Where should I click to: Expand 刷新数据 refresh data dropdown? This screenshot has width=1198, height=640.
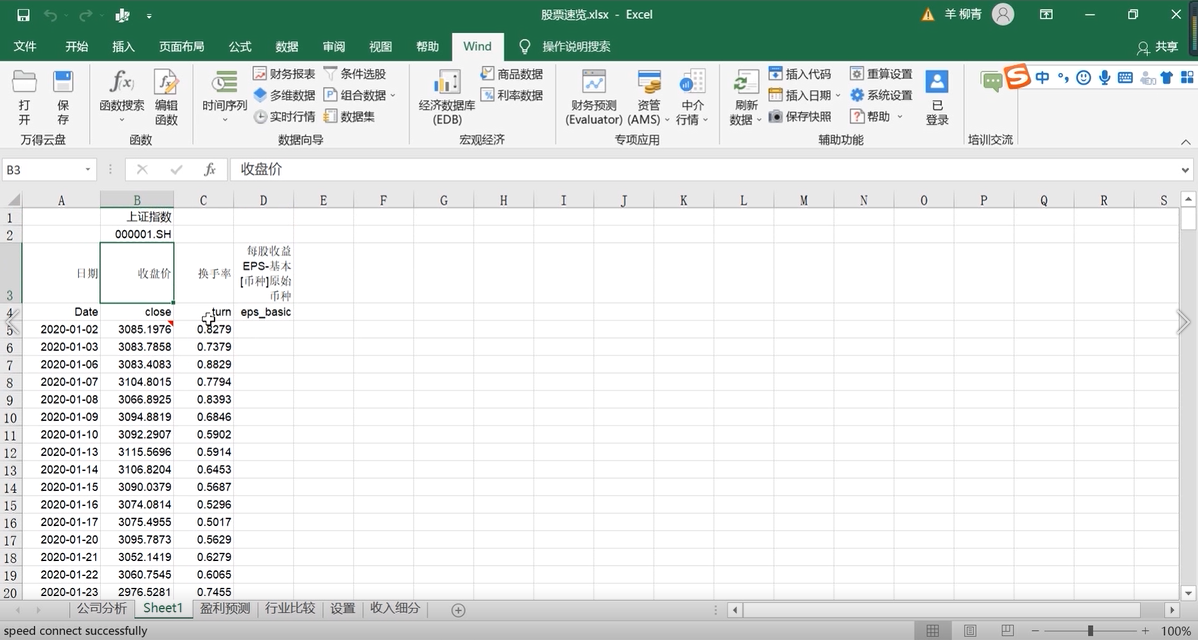759,120
